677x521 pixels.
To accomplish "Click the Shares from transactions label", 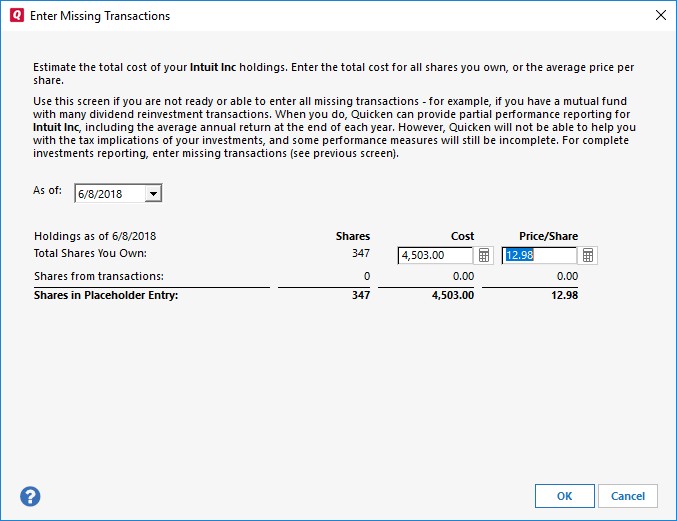I will pos(98,276).
